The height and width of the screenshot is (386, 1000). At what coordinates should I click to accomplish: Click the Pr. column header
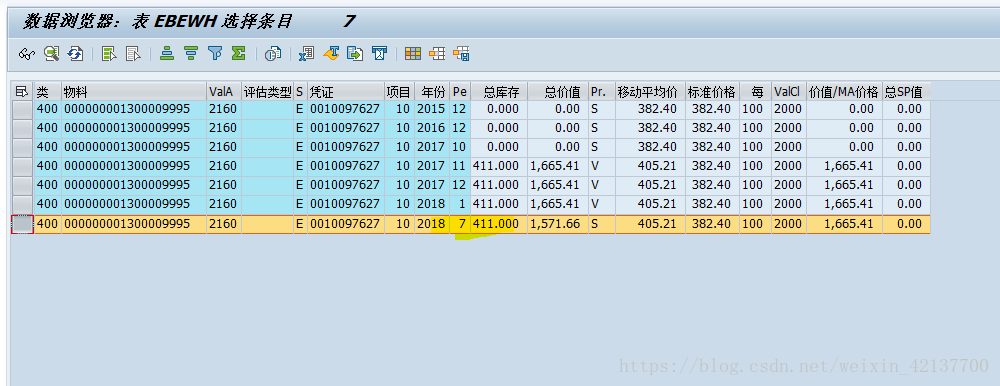pyautogui.click(x=602, y=92)
